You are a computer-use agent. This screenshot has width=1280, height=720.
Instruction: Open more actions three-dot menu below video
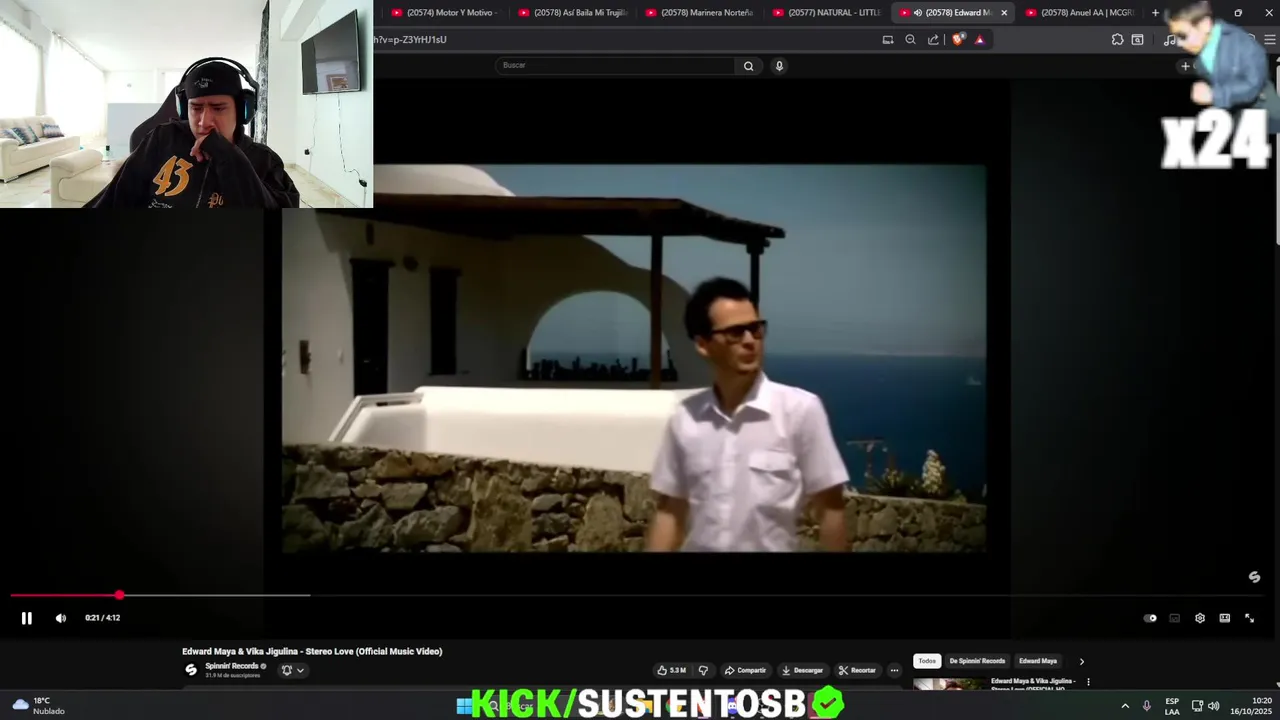(894, 670)
